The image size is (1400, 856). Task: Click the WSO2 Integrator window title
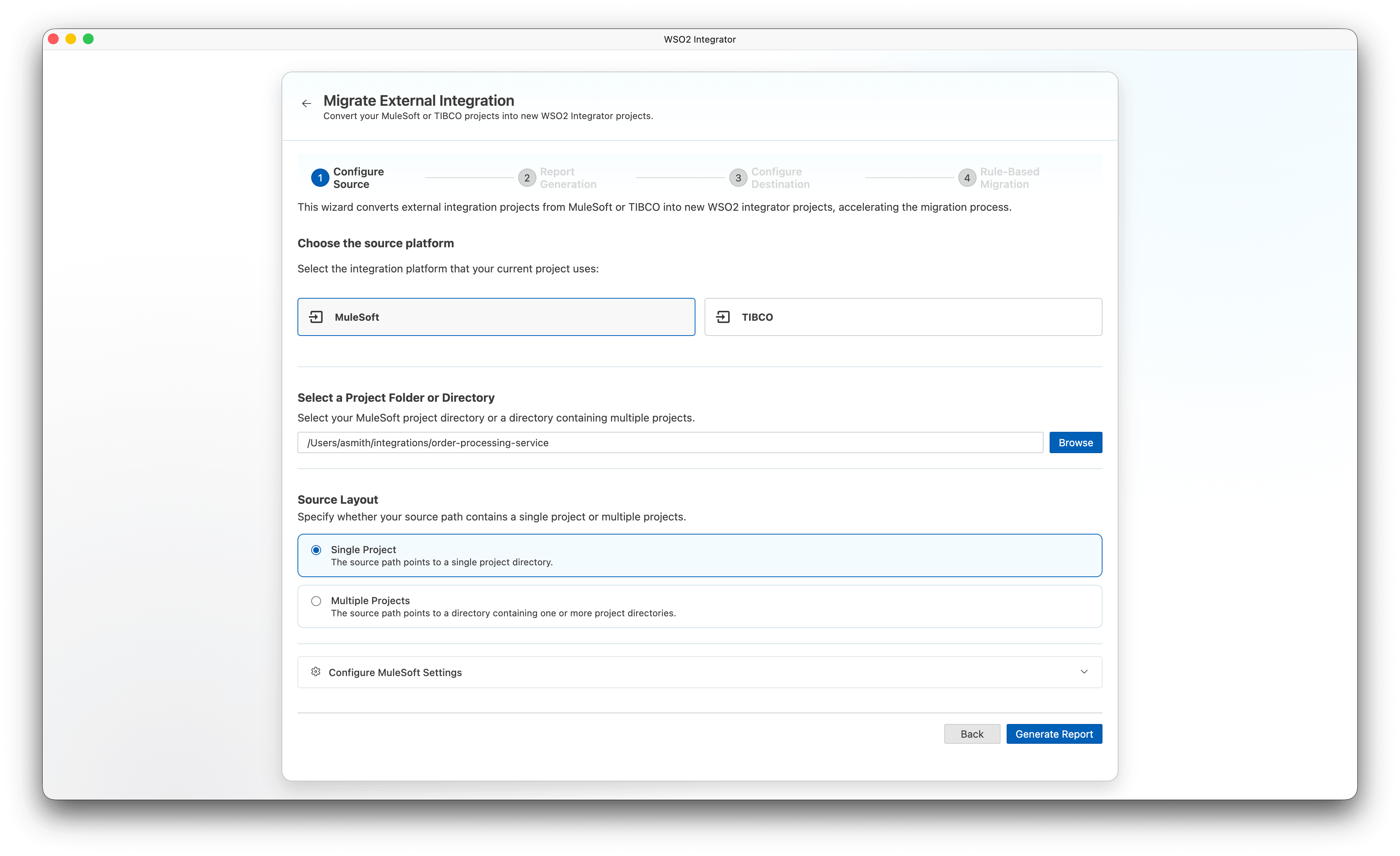[x=700, y=39]
